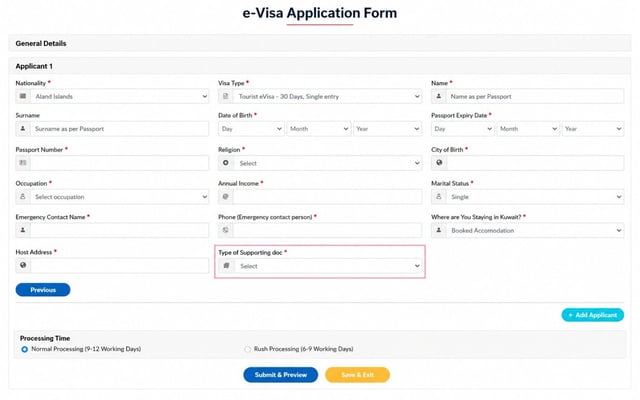Open the Nationality dropdown
640x400 pixels.
(112, 96)
